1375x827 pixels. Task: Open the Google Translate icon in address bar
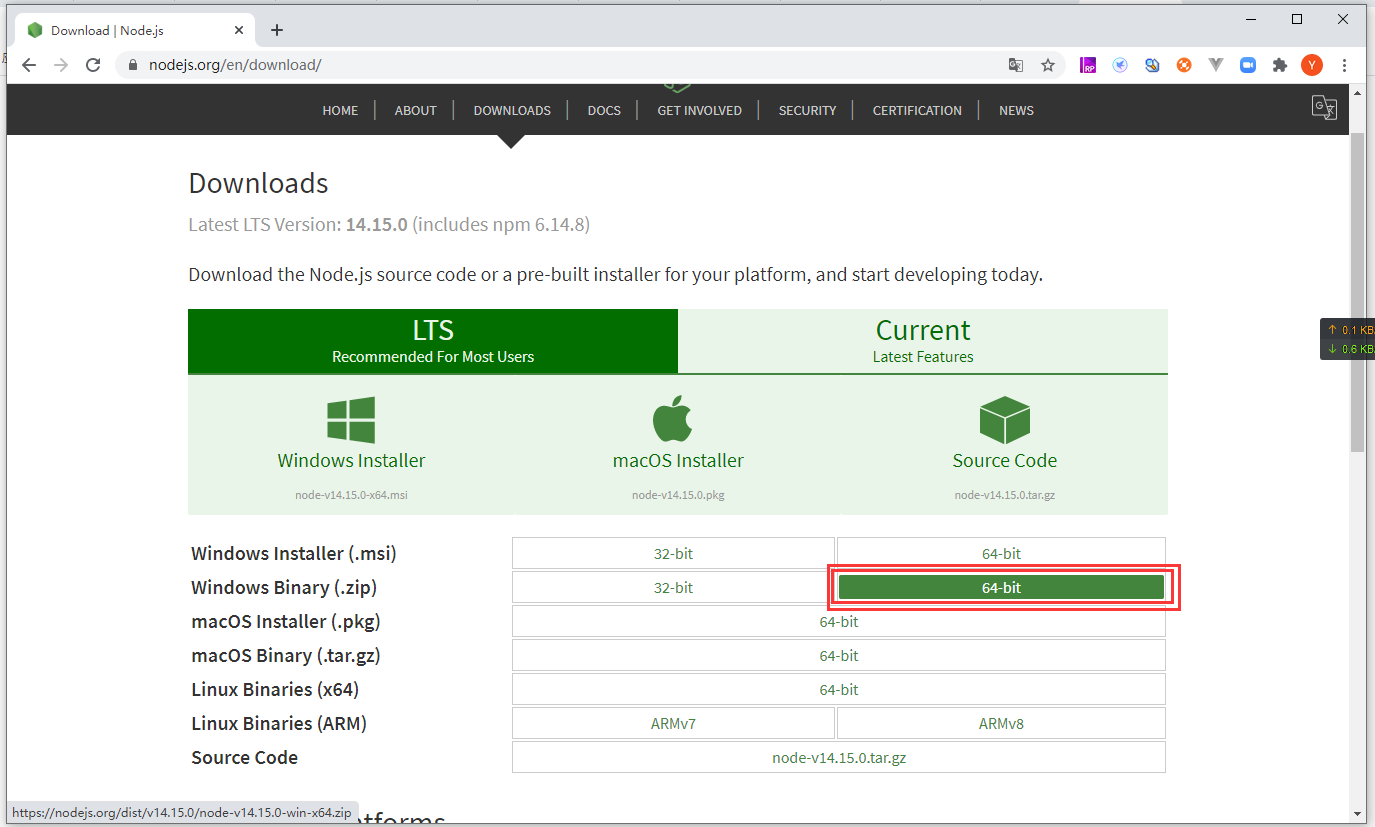click(1016, 65)
